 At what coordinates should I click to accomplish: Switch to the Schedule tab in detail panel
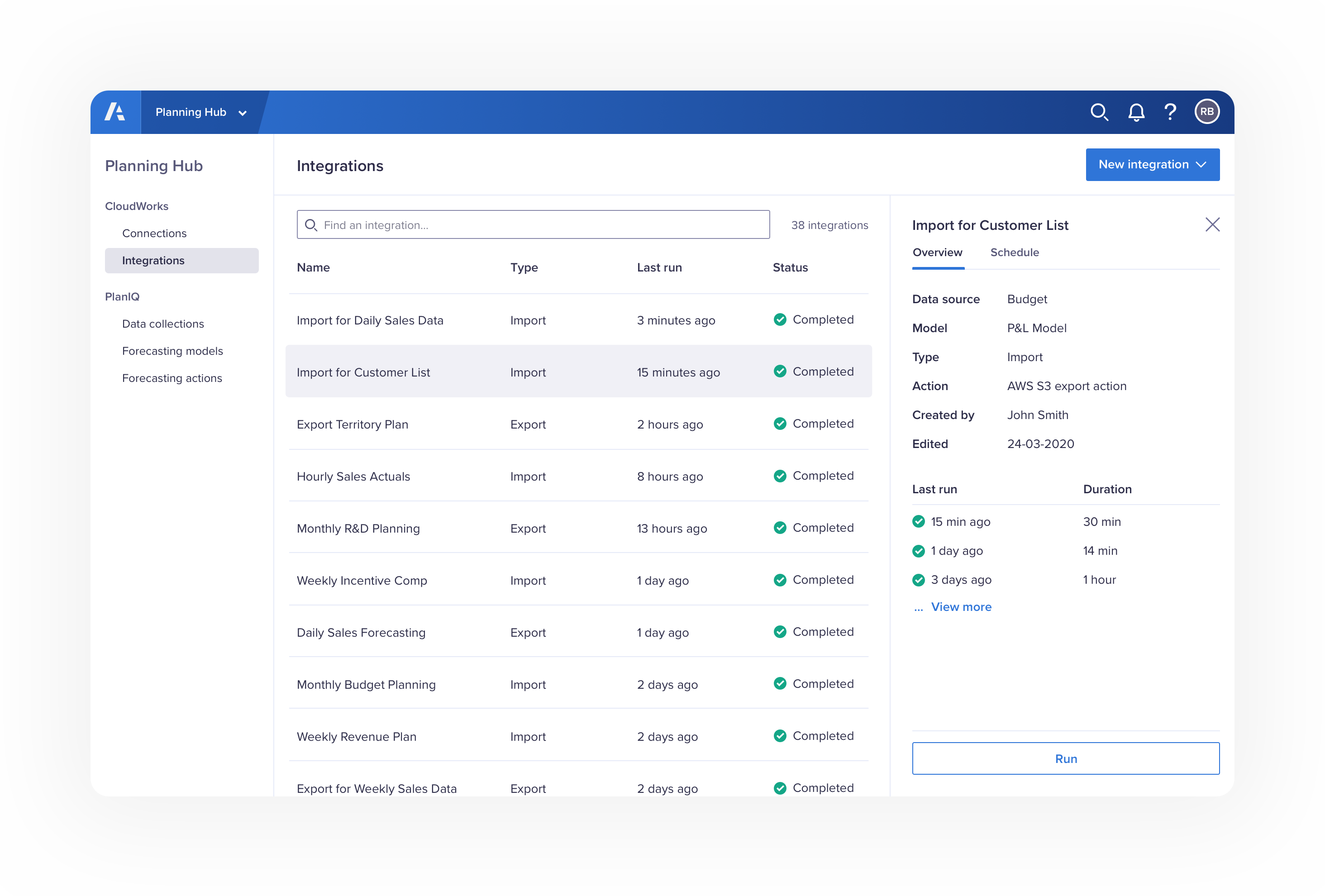[x=1014, y=252]
